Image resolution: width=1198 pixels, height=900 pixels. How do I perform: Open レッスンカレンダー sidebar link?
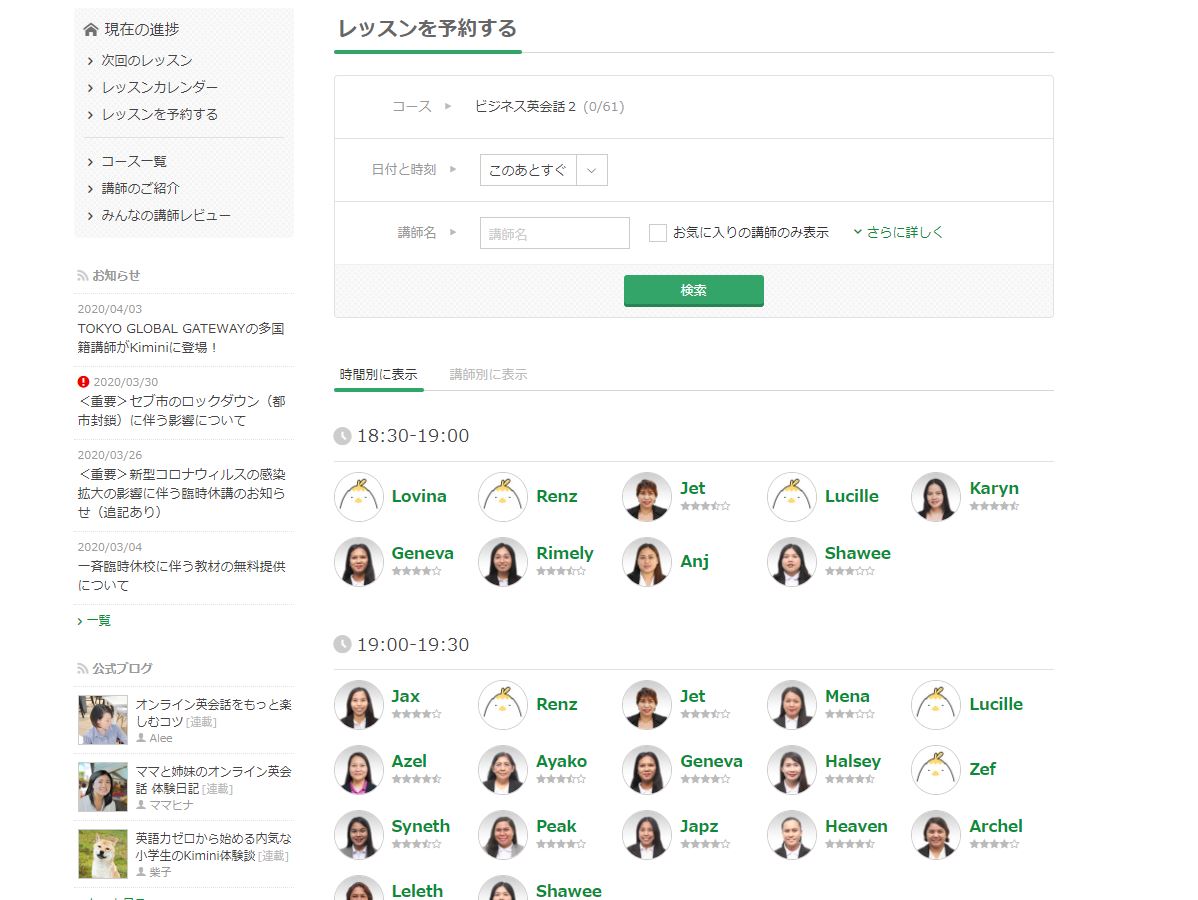click(159, 87)
